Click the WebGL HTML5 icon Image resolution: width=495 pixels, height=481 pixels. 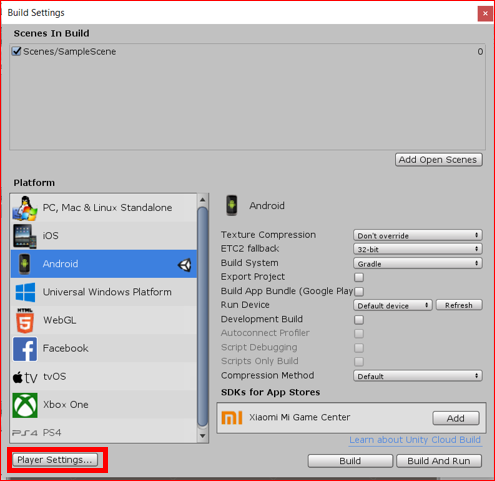coord(25,320)
